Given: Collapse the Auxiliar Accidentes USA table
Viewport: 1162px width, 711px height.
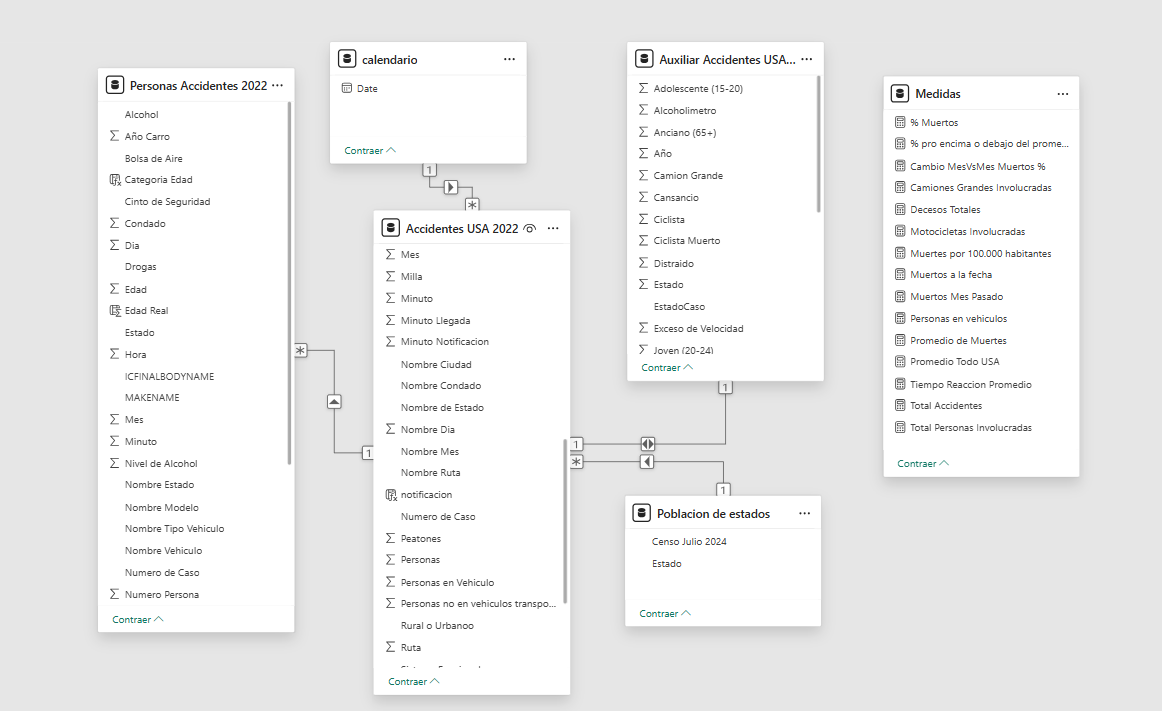Looking at the screenshot, I should (667, 368).
